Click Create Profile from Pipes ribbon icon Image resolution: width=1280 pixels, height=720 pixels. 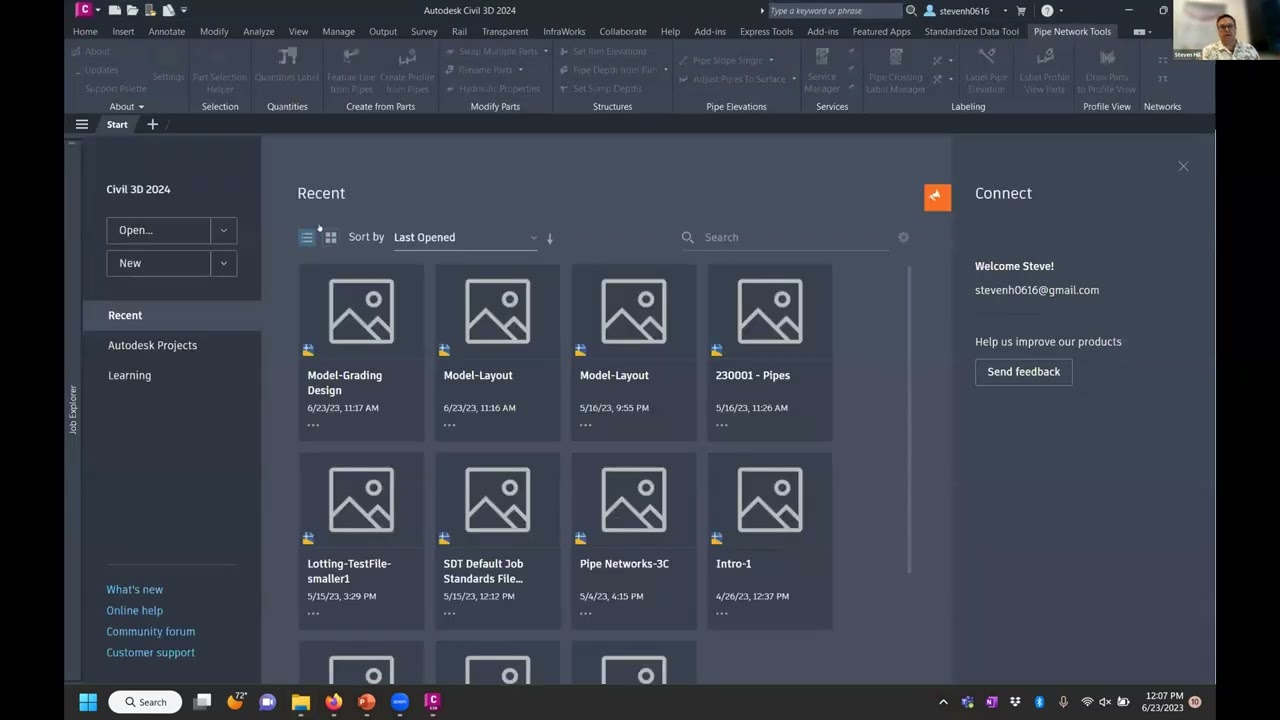[x=407, y=69]
